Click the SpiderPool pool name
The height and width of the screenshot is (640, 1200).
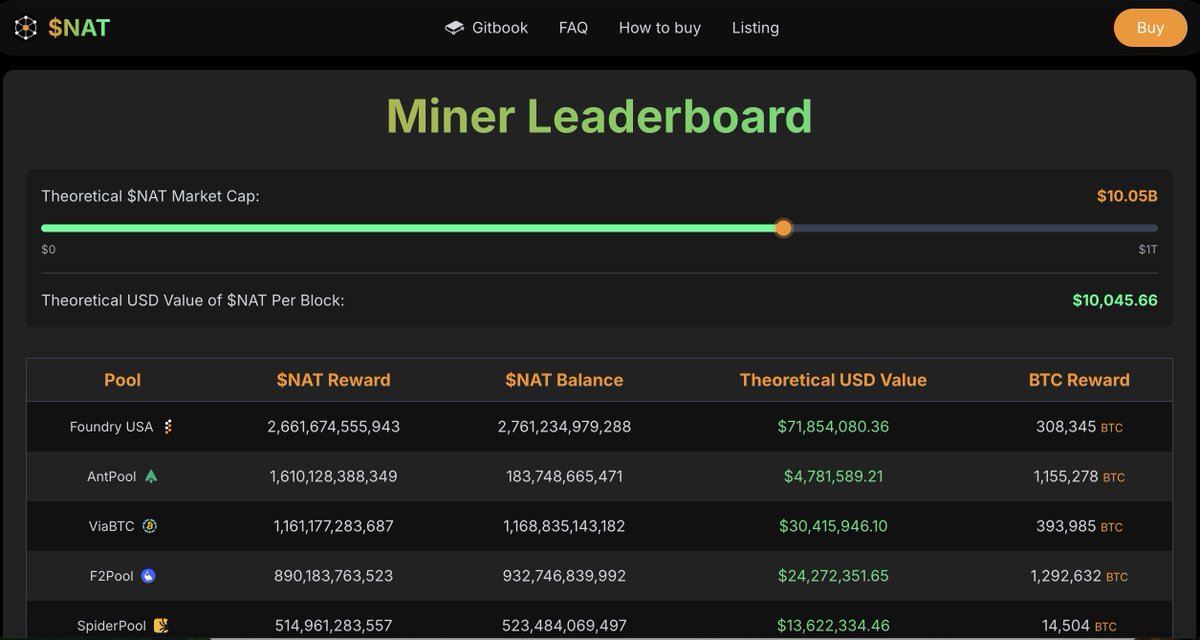click(112, 626)
